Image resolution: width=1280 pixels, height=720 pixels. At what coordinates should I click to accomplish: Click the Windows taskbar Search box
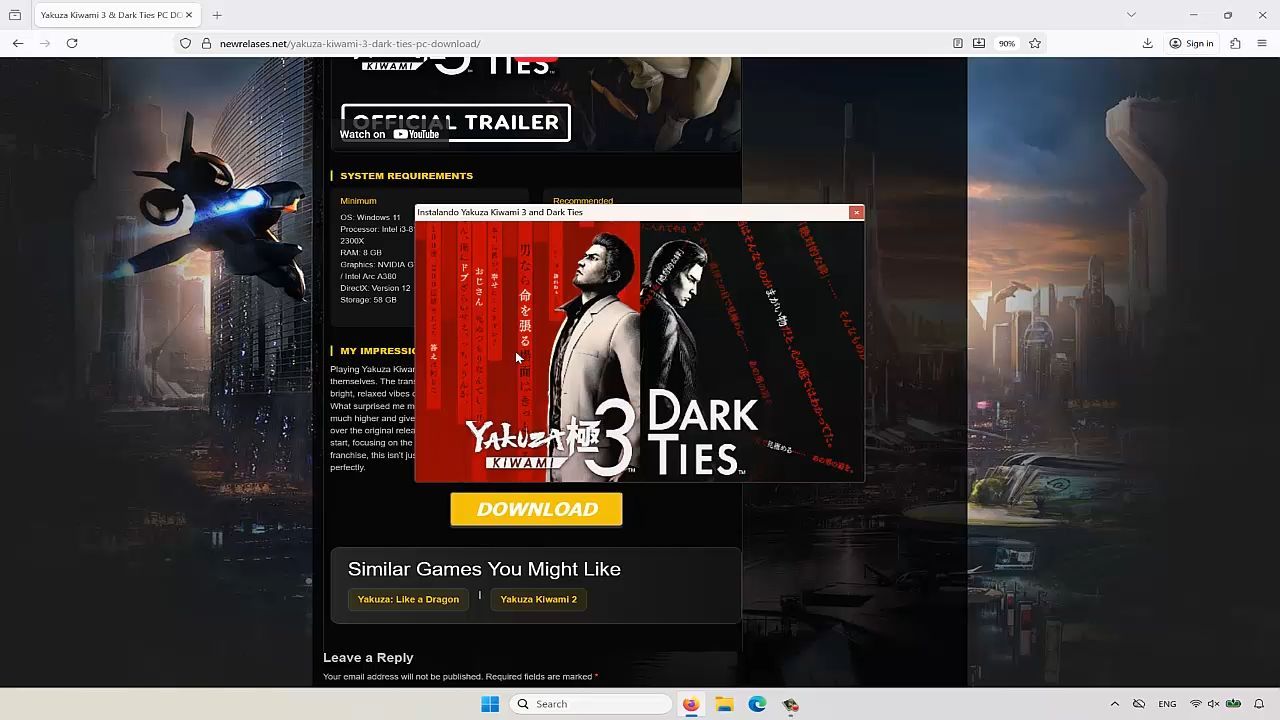click(x=591, y=704)
